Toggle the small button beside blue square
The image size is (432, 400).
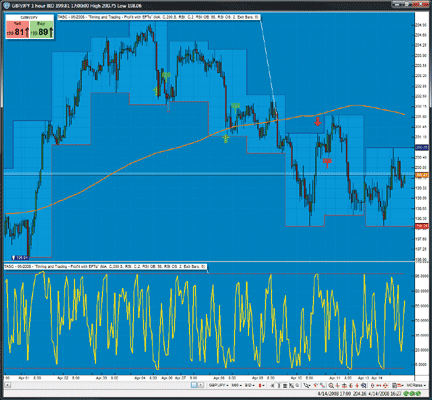[200, 385]
